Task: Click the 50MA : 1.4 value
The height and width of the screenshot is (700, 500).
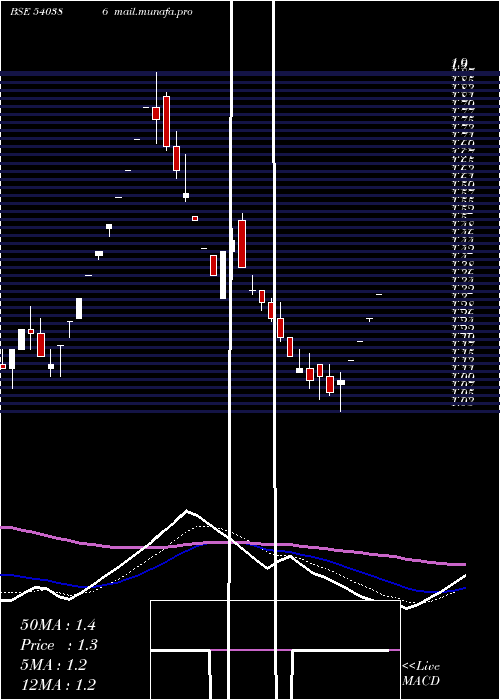Action: click(58, 625)
